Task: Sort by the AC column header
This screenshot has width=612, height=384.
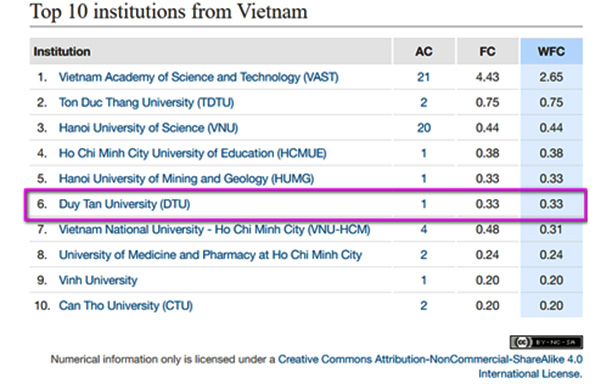Action: (x=423, y=51)
